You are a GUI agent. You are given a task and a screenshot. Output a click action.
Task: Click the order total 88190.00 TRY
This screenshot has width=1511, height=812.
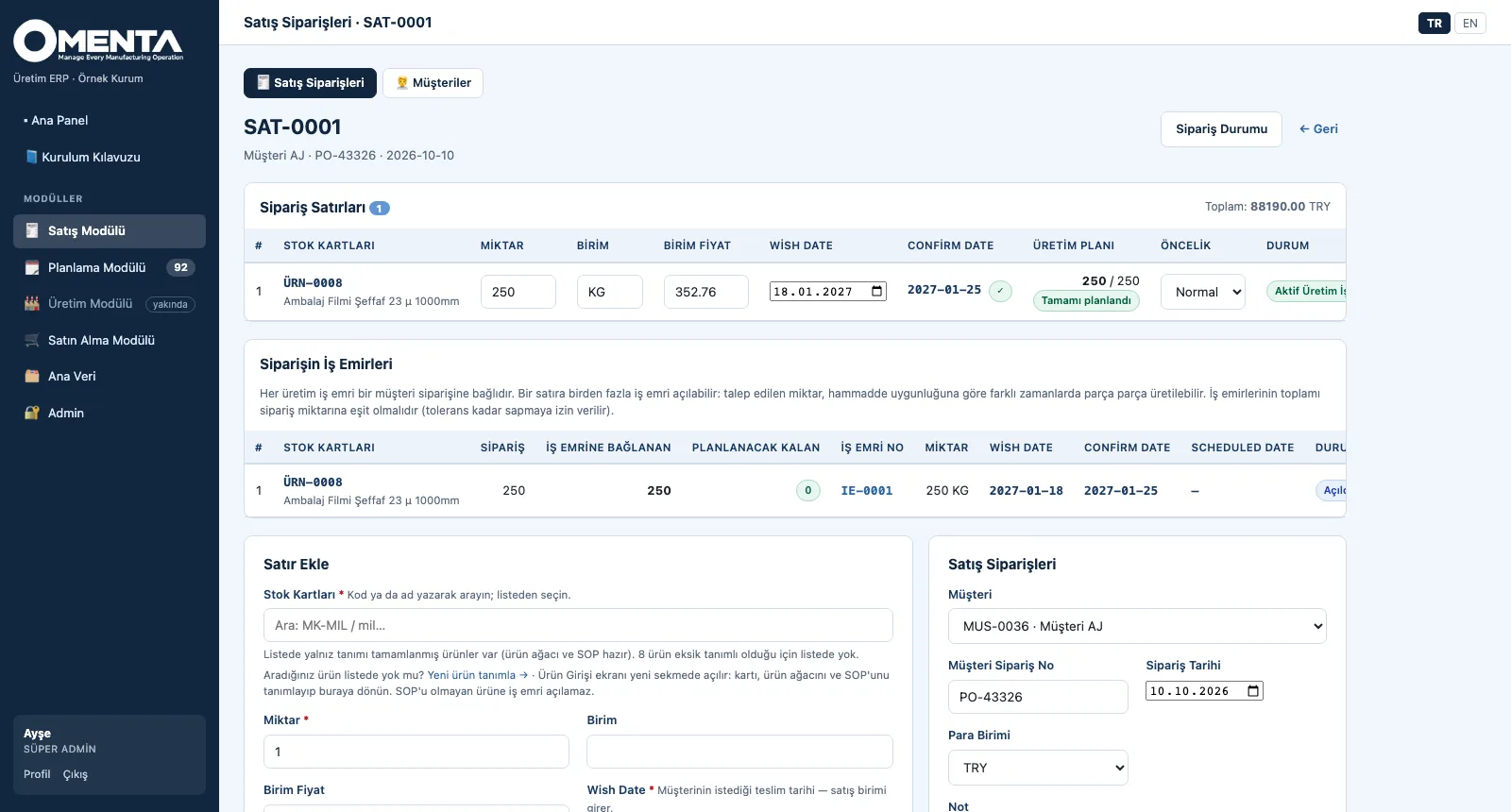1290,207
